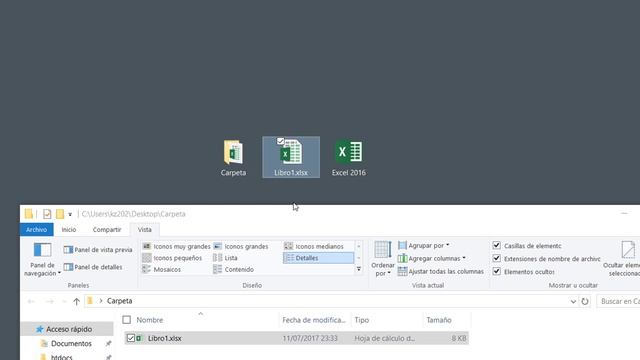Toggle the select-all checkbox in header

(127, 320)
